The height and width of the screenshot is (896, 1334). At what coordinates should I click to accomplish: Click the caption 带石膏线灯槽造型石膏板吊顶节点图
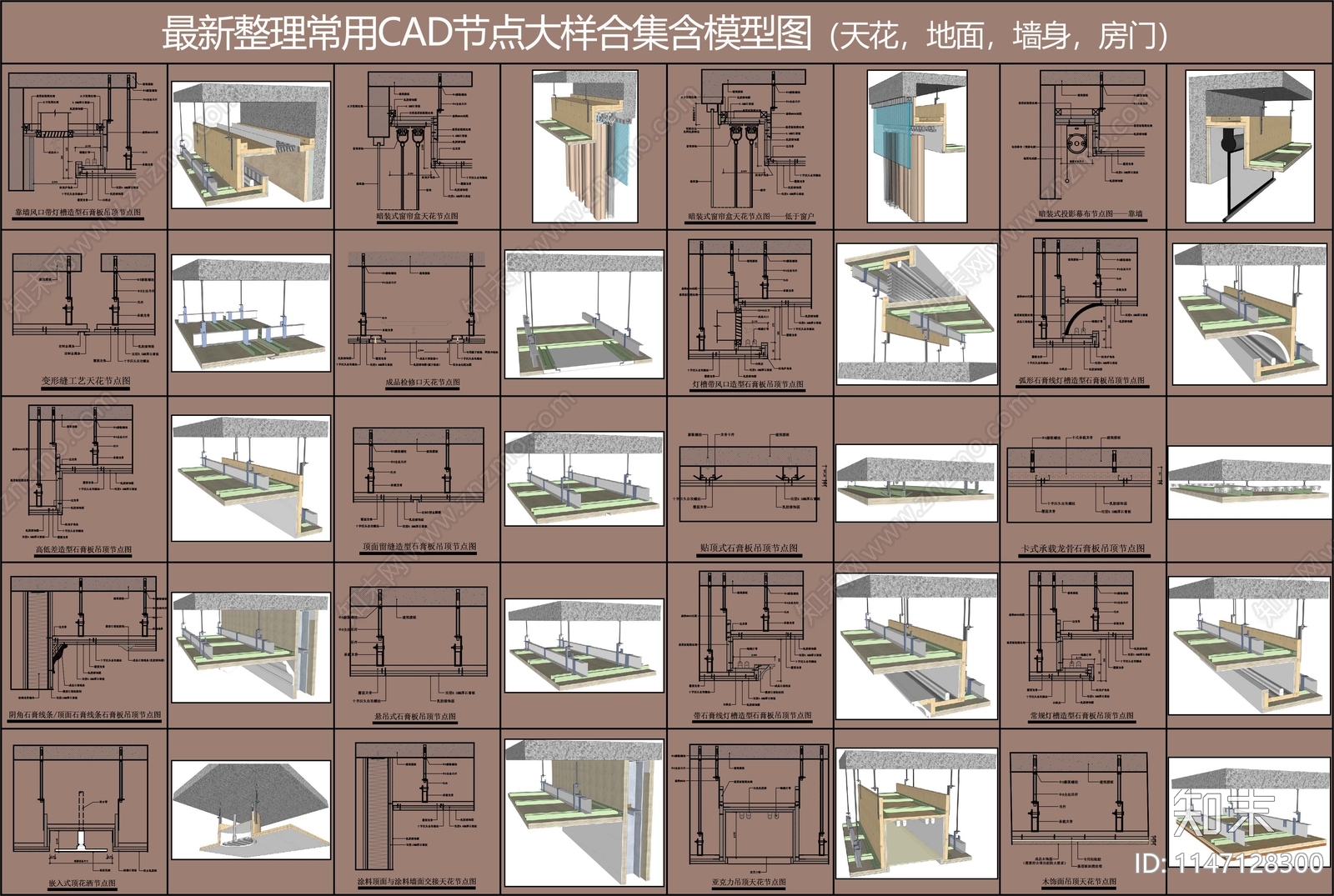(x=752, y=716)
